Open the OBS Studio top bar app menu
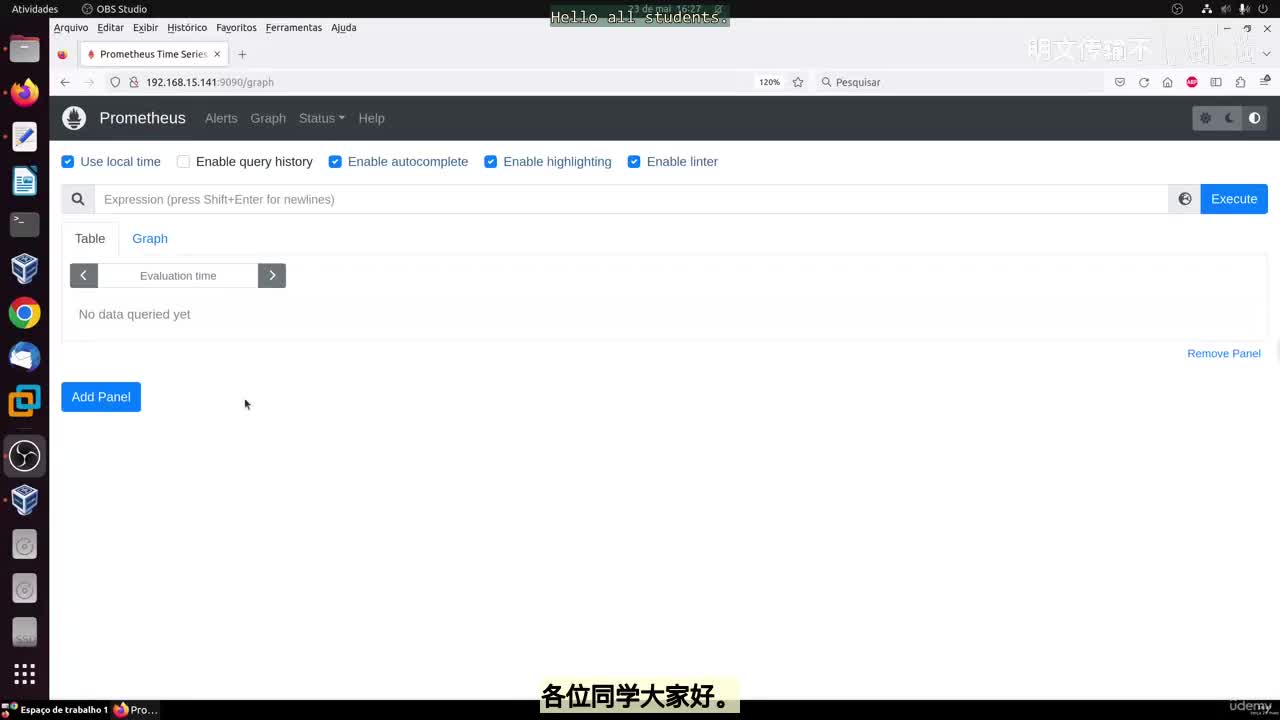Image resolution: width=1280 pixels, height=720 pixels. (x=114, y=9)
